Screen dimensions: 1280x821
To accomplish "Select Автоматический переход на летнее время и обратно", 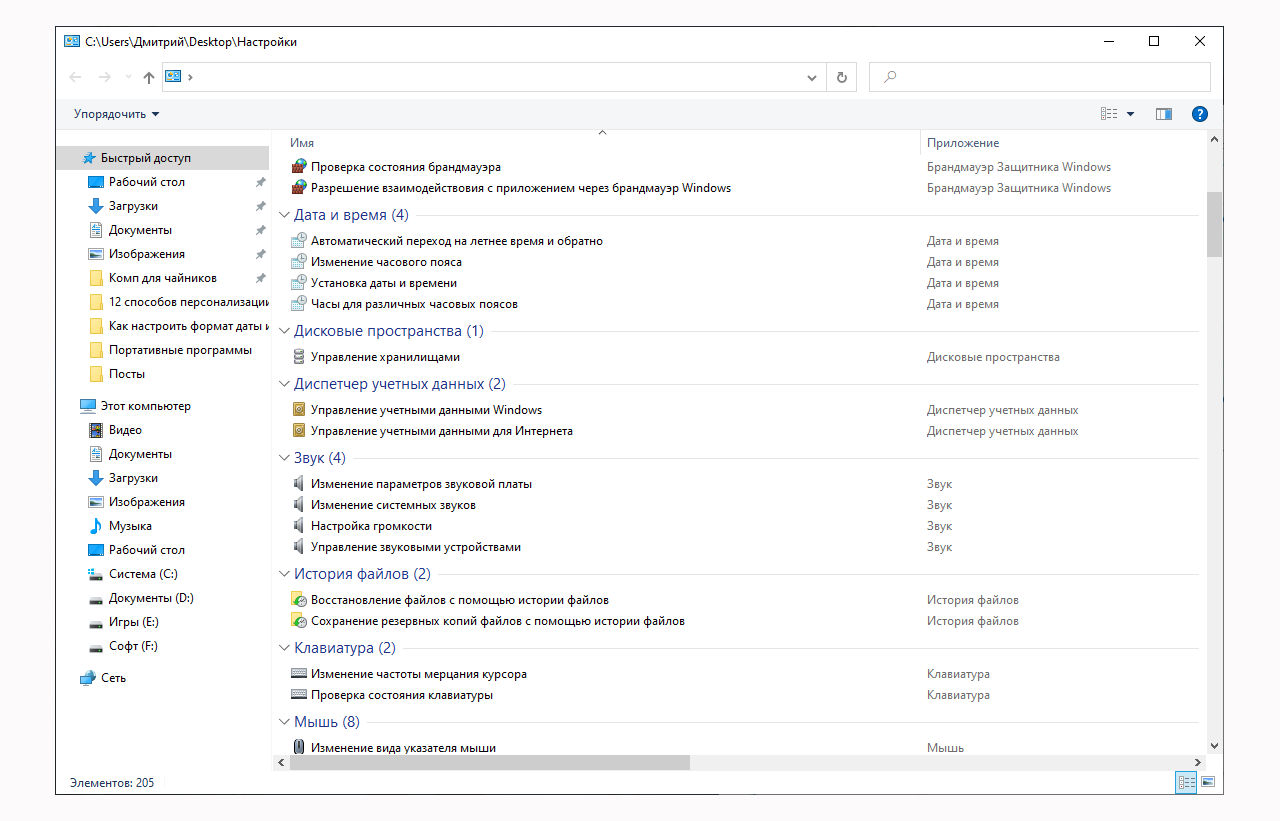I will (457, 241).
